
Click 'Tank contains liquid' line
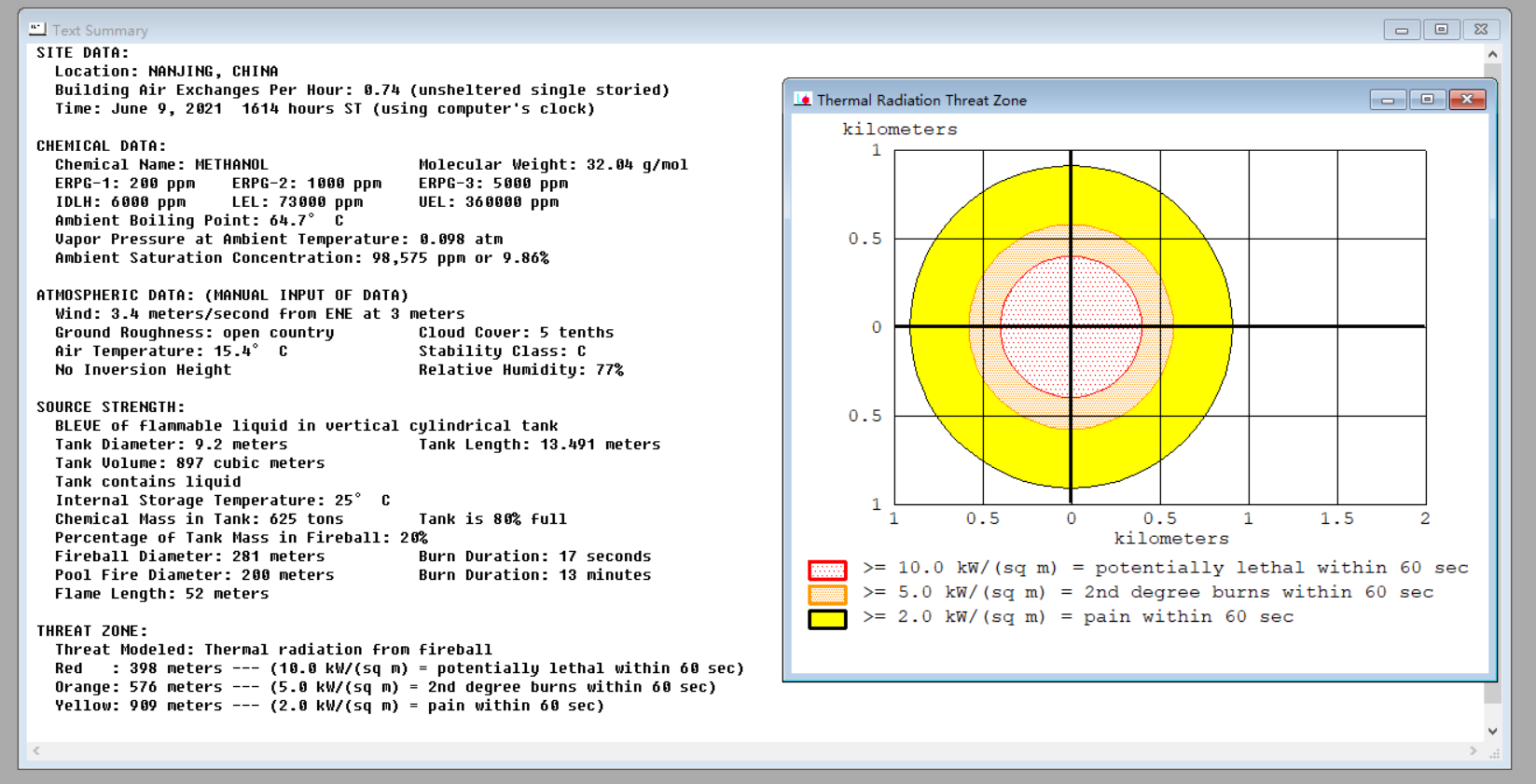point(148,482)
